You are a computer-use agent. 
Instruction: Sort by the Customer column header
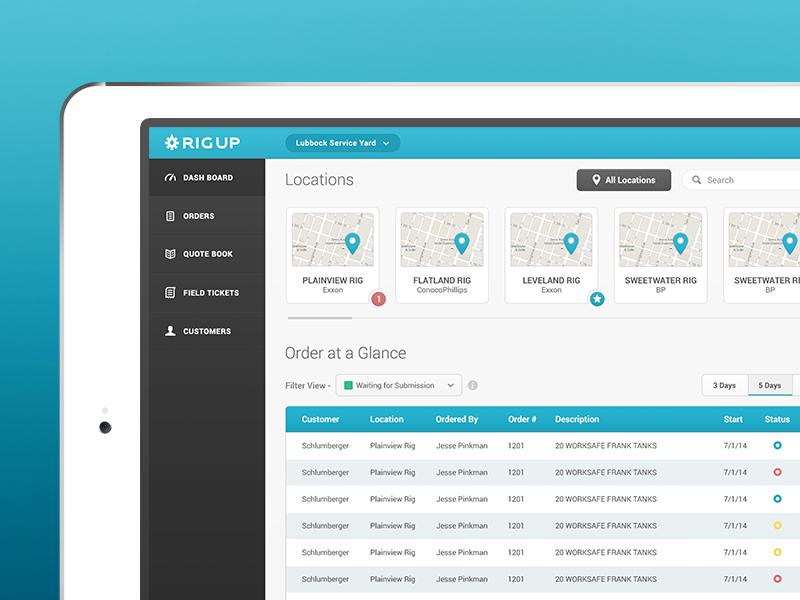pos(320,419)
